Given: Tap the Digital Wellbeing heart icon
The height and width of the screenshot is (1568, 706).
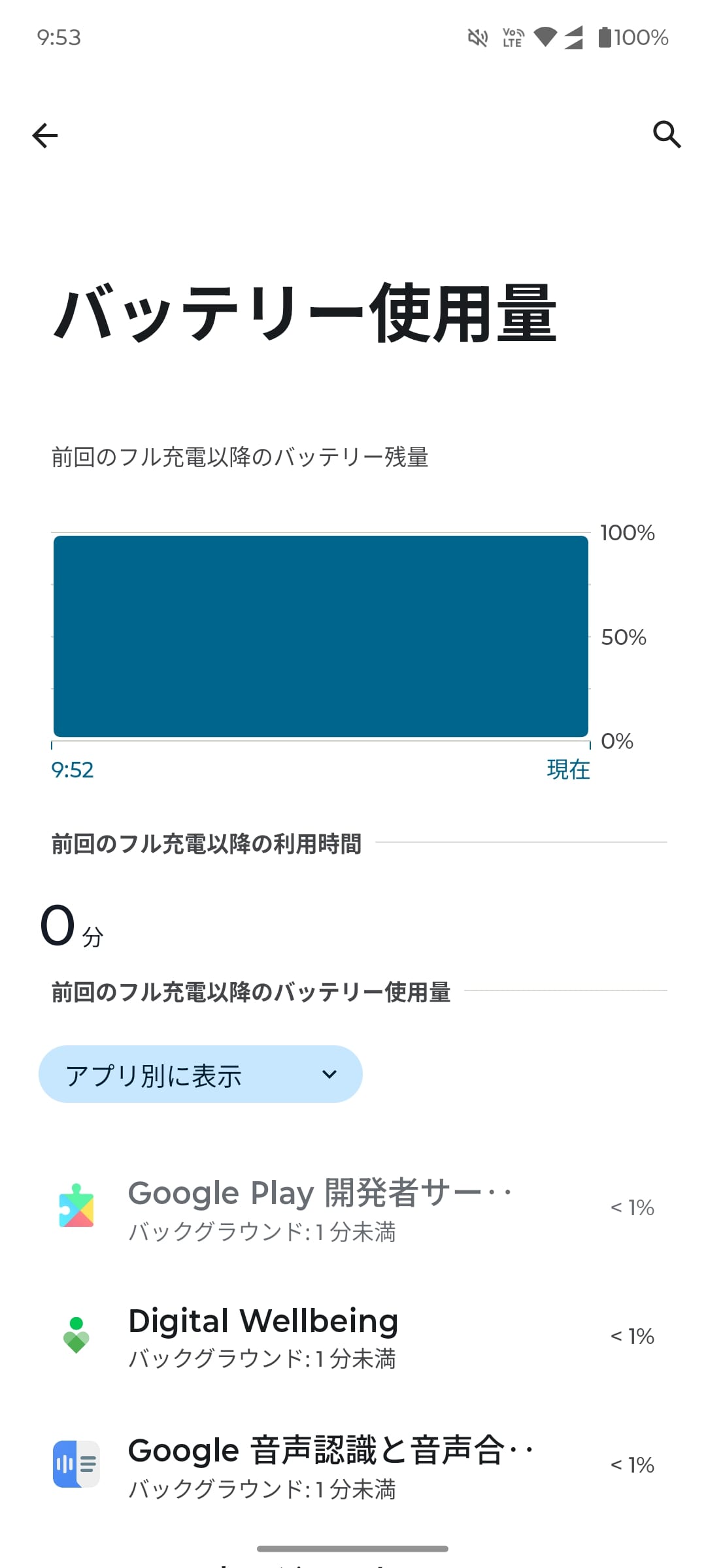Looking at the screenshot, I should coord(76,1335).
